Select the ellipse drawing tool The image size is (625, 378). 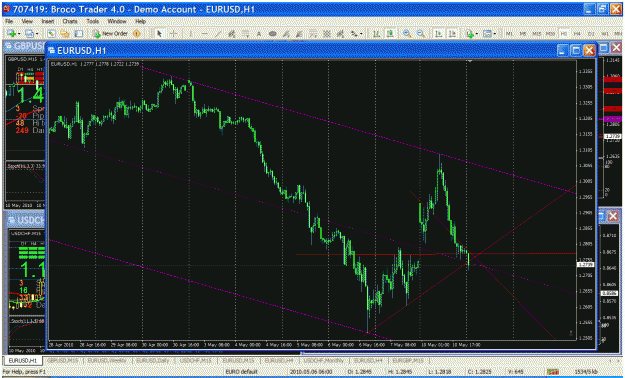[x=273, y=34]
